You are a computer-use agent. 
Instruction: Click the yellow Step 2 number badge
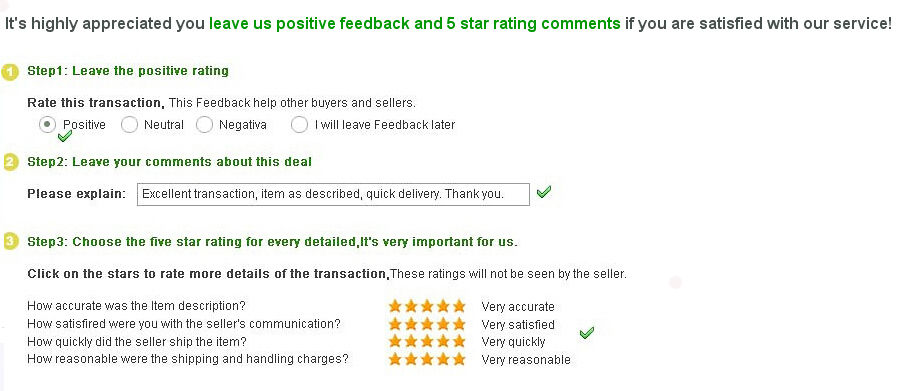11,162
